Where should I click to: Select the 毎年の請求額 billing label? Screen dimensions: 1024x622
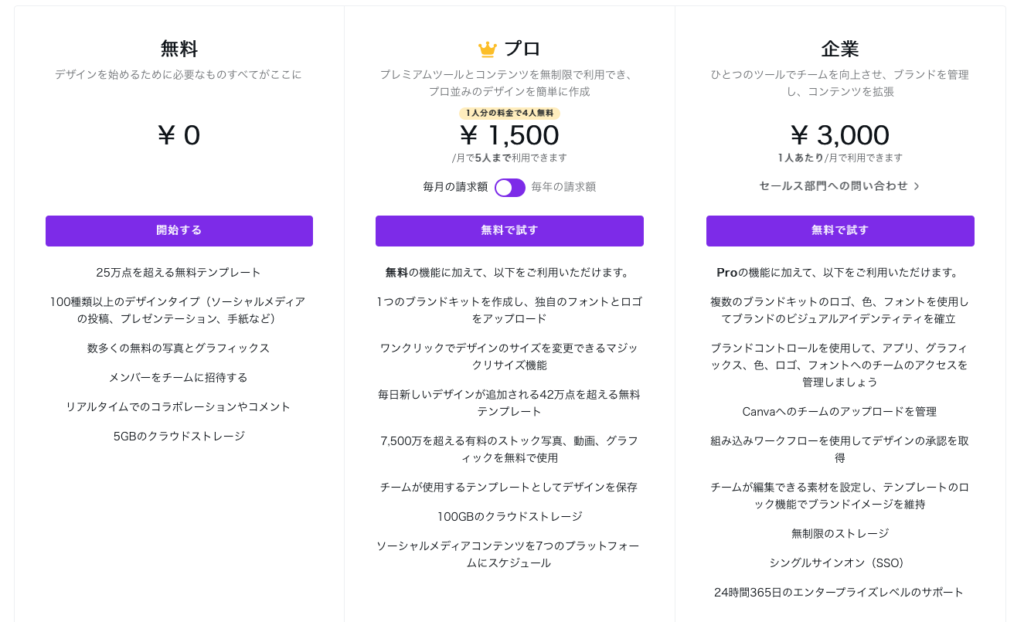pyautogui.click(x=563, y=187)
